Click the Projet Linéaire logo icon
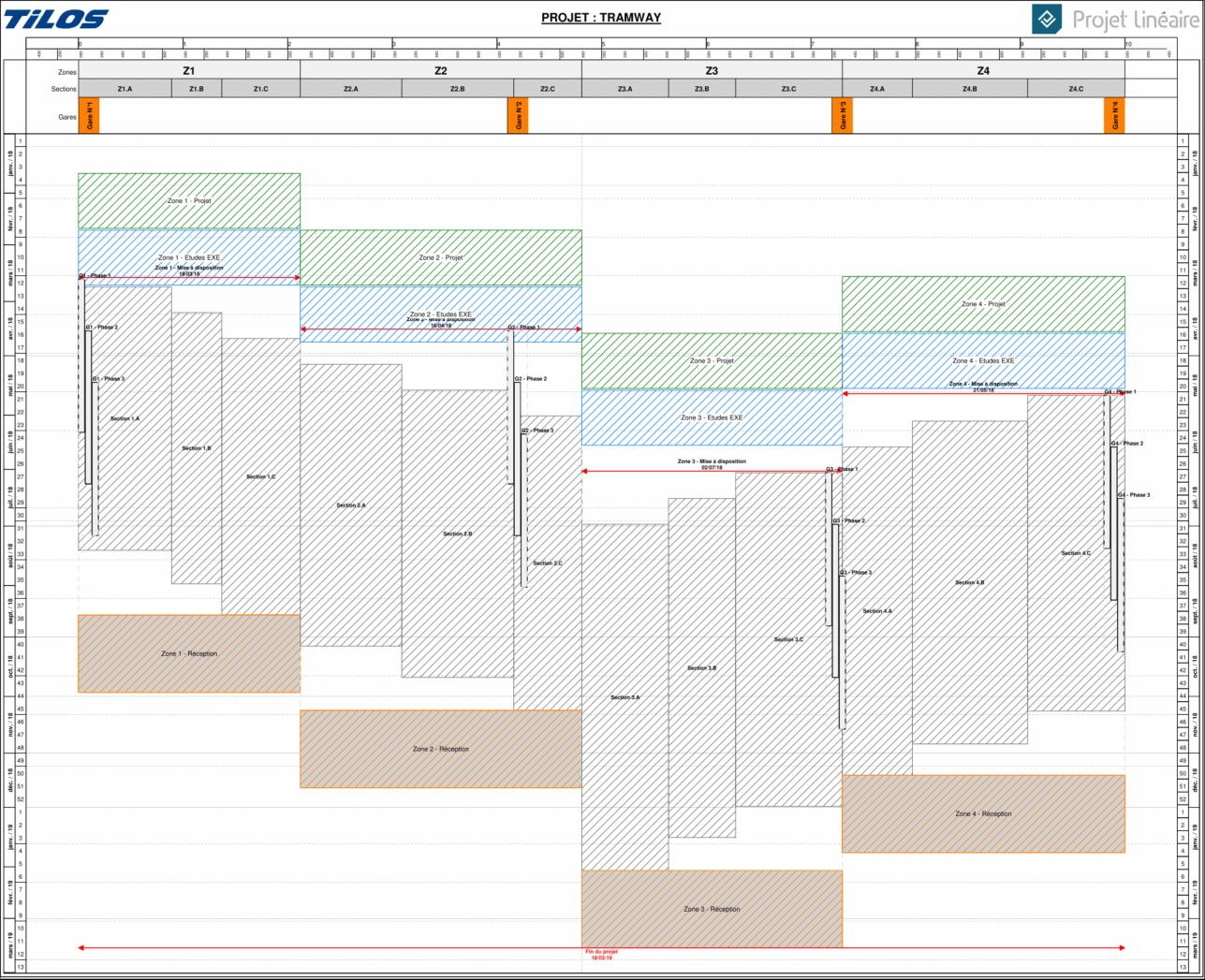The width and height of the screenshot is (1205, 980). (1048, 19)
